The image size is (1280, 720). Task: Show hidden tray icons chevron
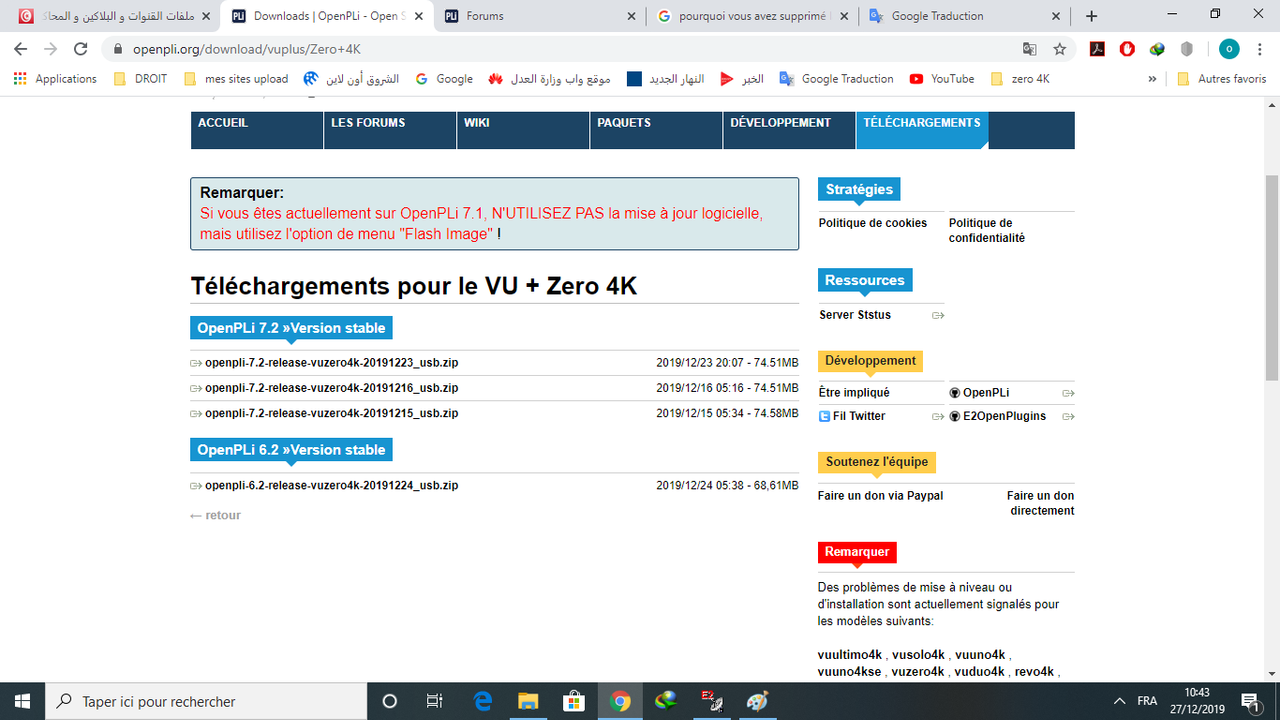pos(1119,701)
